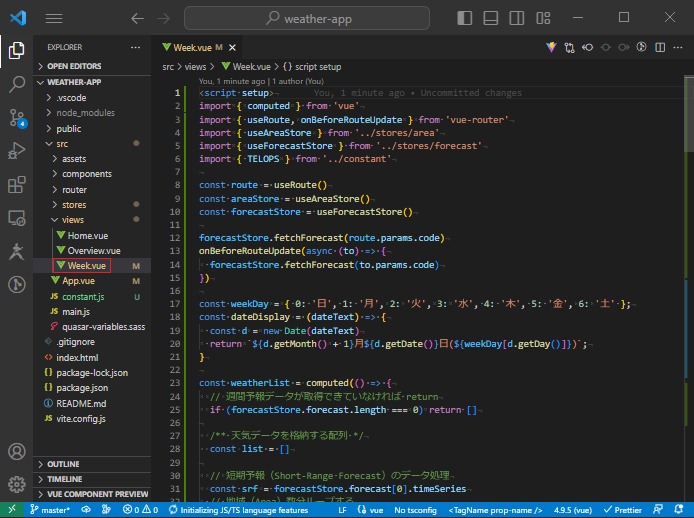The width and height of the screenshot is (694, 518).
Task: Collapse the src folder
Action: [x=92, y=144]
